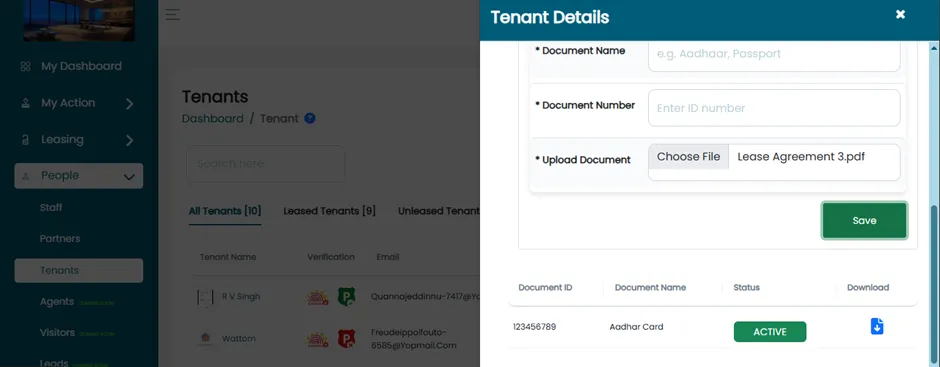940x367 pixels.
Task: Click police verification badge for R V Singh
Action: tap(346, 296)
